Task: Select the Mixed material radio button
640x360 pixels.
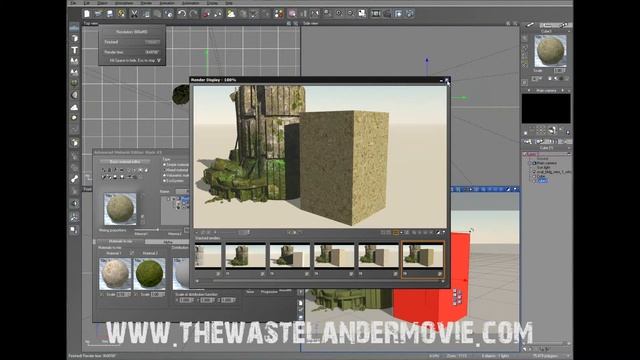Action: (164, 170)
